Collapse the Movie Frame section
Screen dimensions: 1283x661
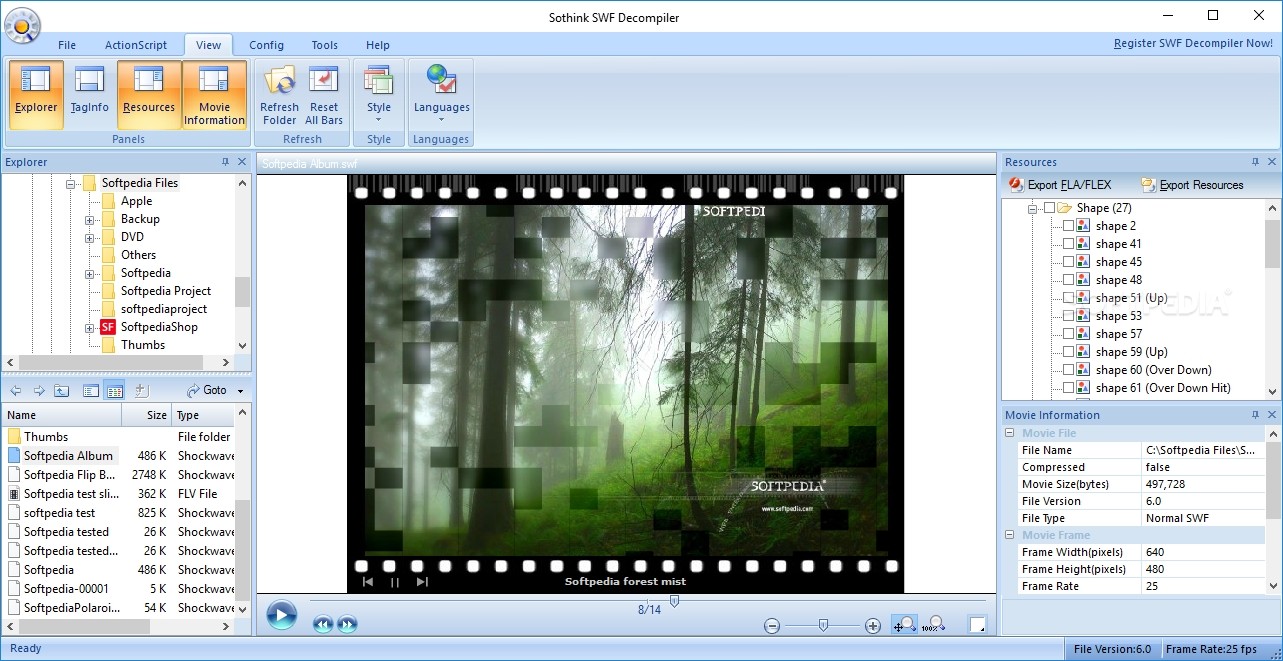pos(1010,535)
